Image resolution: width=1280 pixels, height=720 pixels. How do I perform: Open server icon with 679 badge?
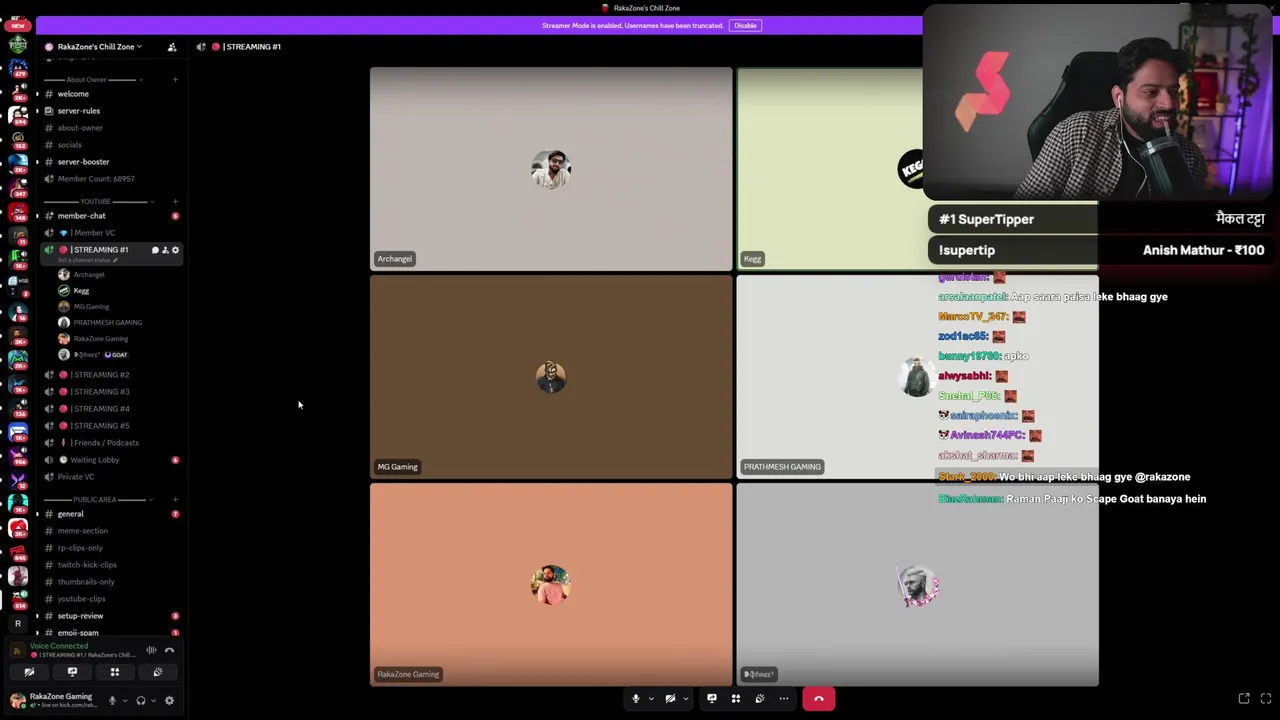[x=18, y=68]
